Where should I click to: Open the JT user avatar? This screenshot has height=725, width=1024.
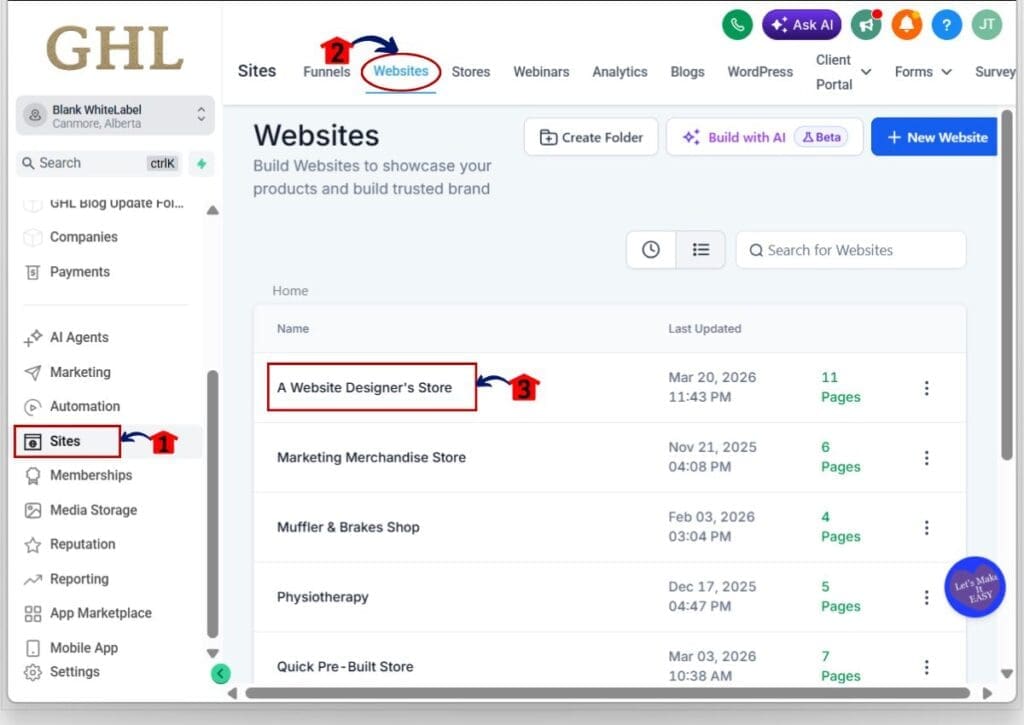tap(987, 25)
